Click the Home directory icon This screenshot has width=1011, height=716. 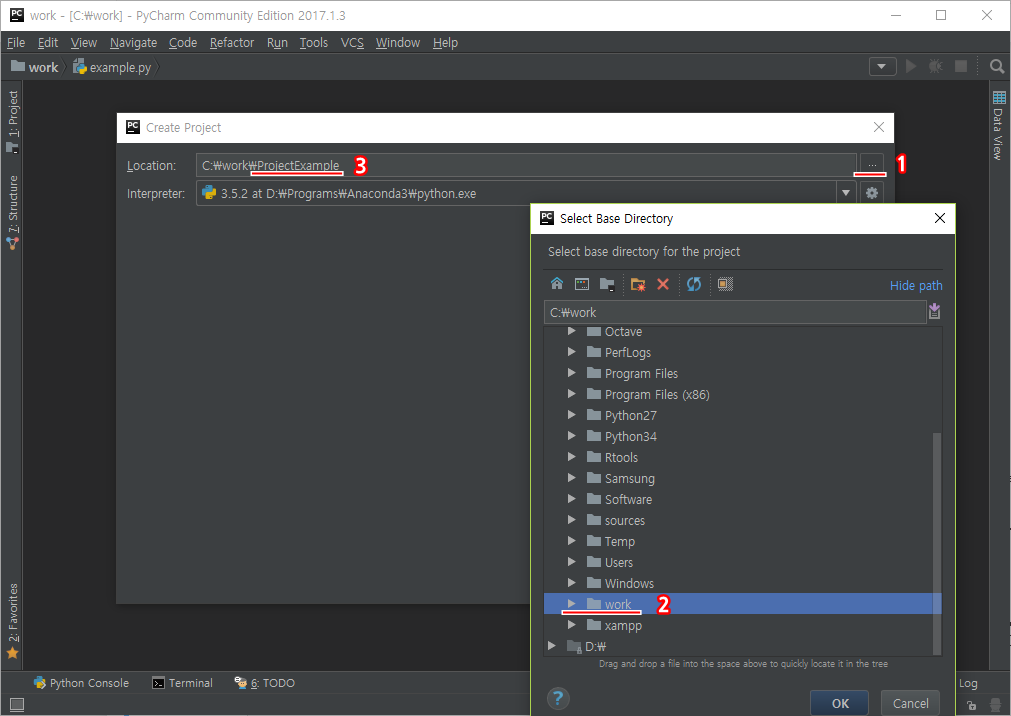[557, 285]
